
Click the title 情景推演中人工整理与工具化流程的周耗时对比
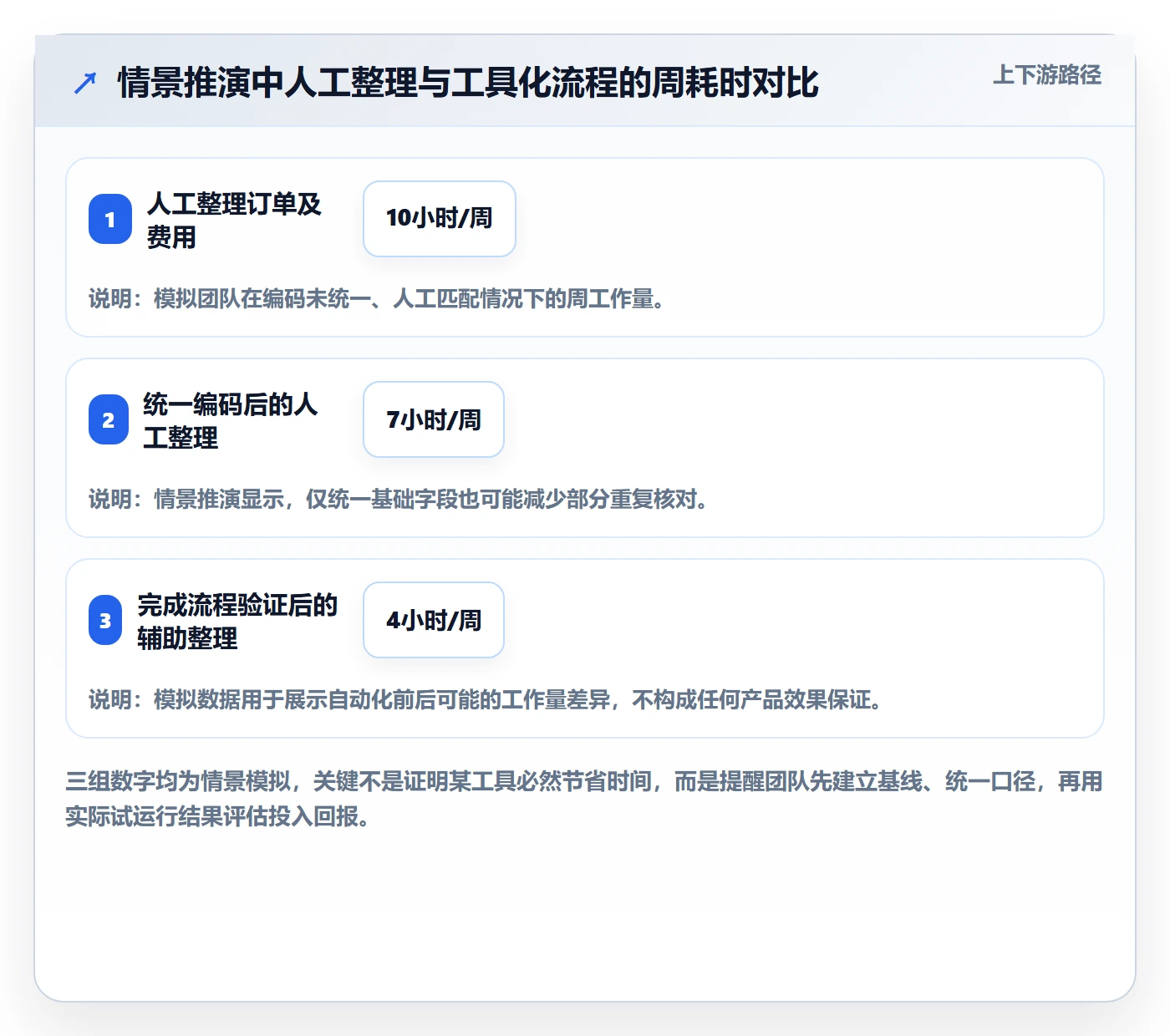tap(468, 83)
